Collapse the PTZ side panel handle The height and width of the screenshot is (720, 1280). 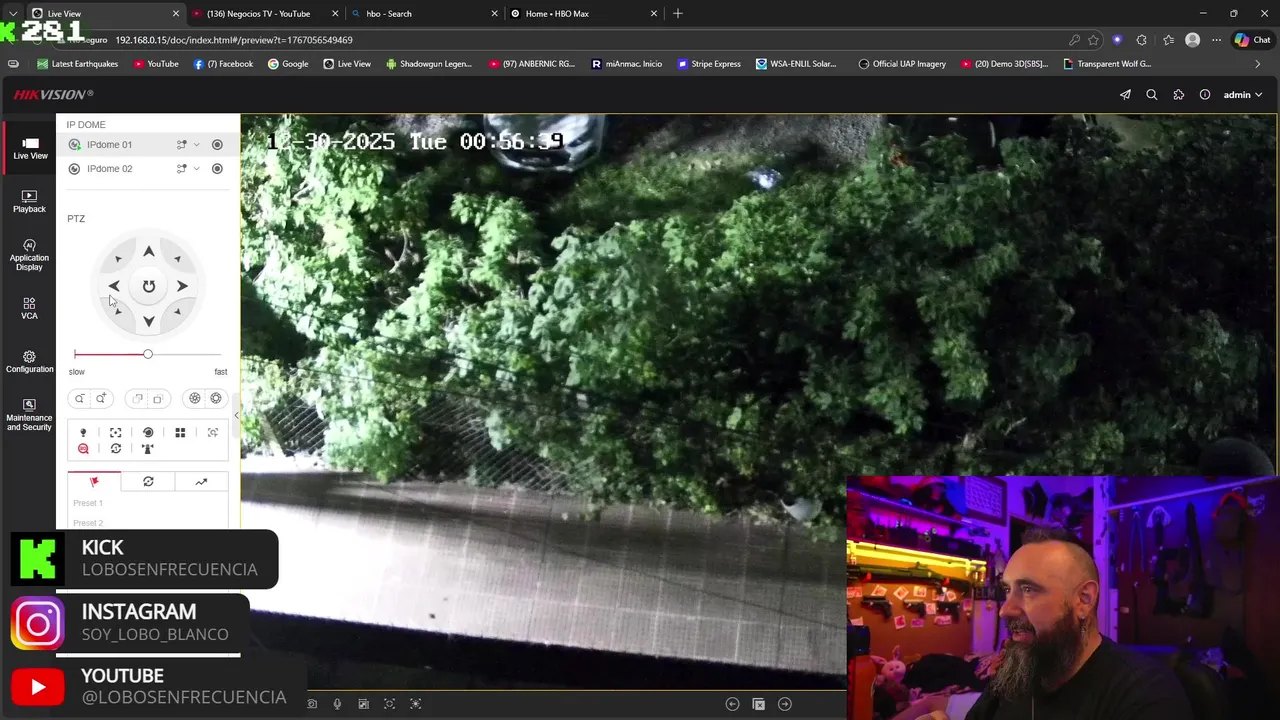point(236,415)
